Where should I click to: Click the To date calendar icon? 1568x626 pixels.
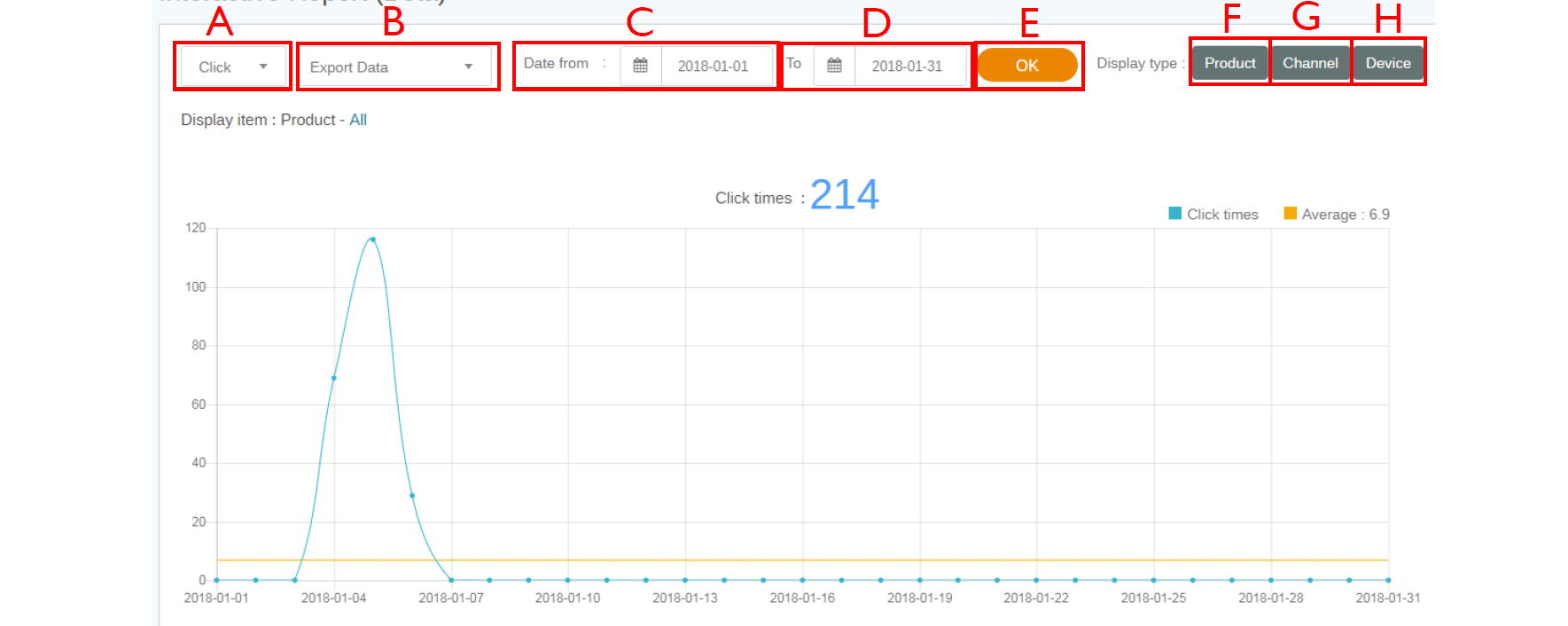pos(834,66)
